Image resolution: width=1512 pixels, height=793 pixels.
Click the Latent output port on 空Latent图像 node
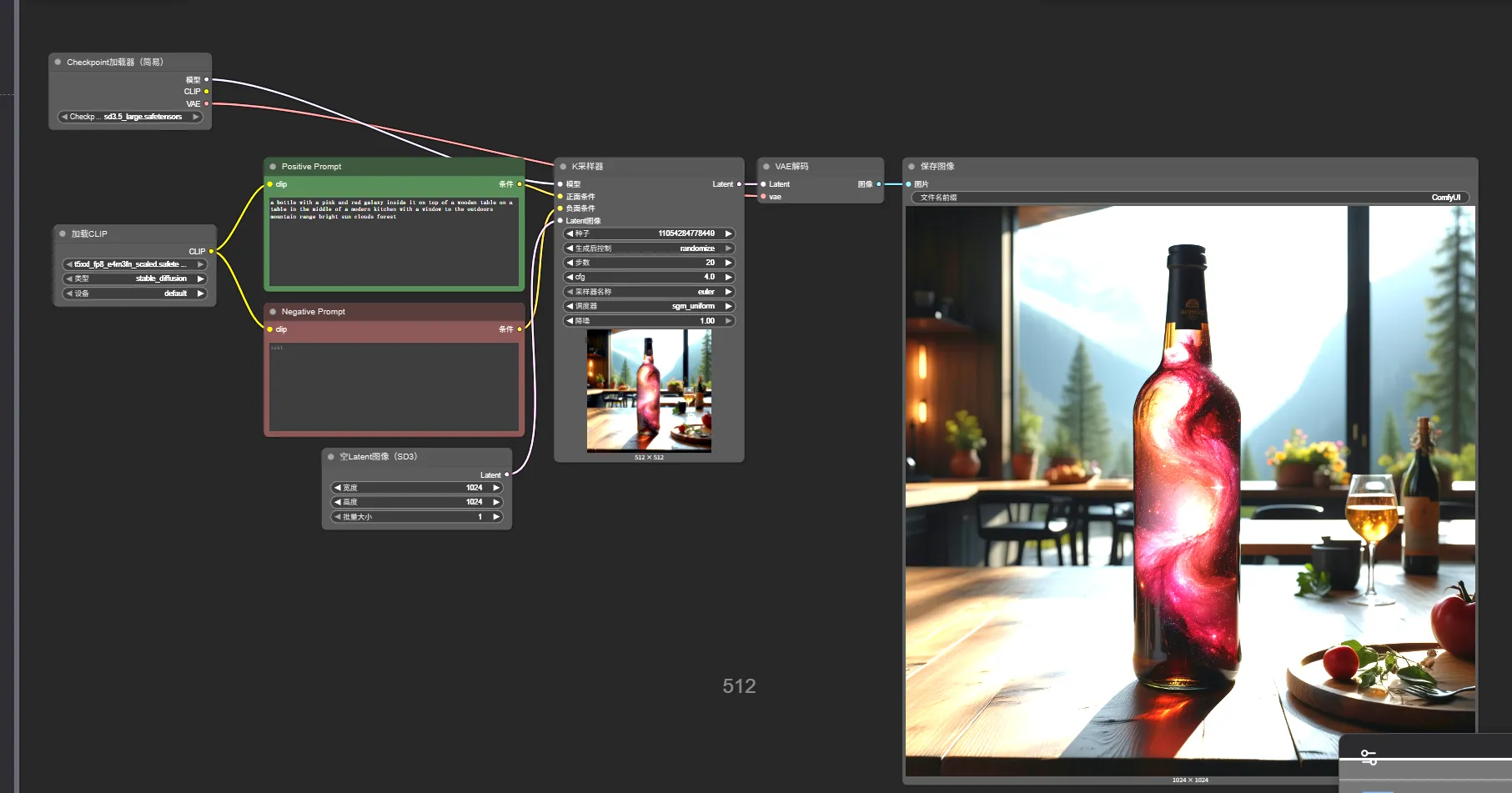pyautogui.click(x=506, y=475)
